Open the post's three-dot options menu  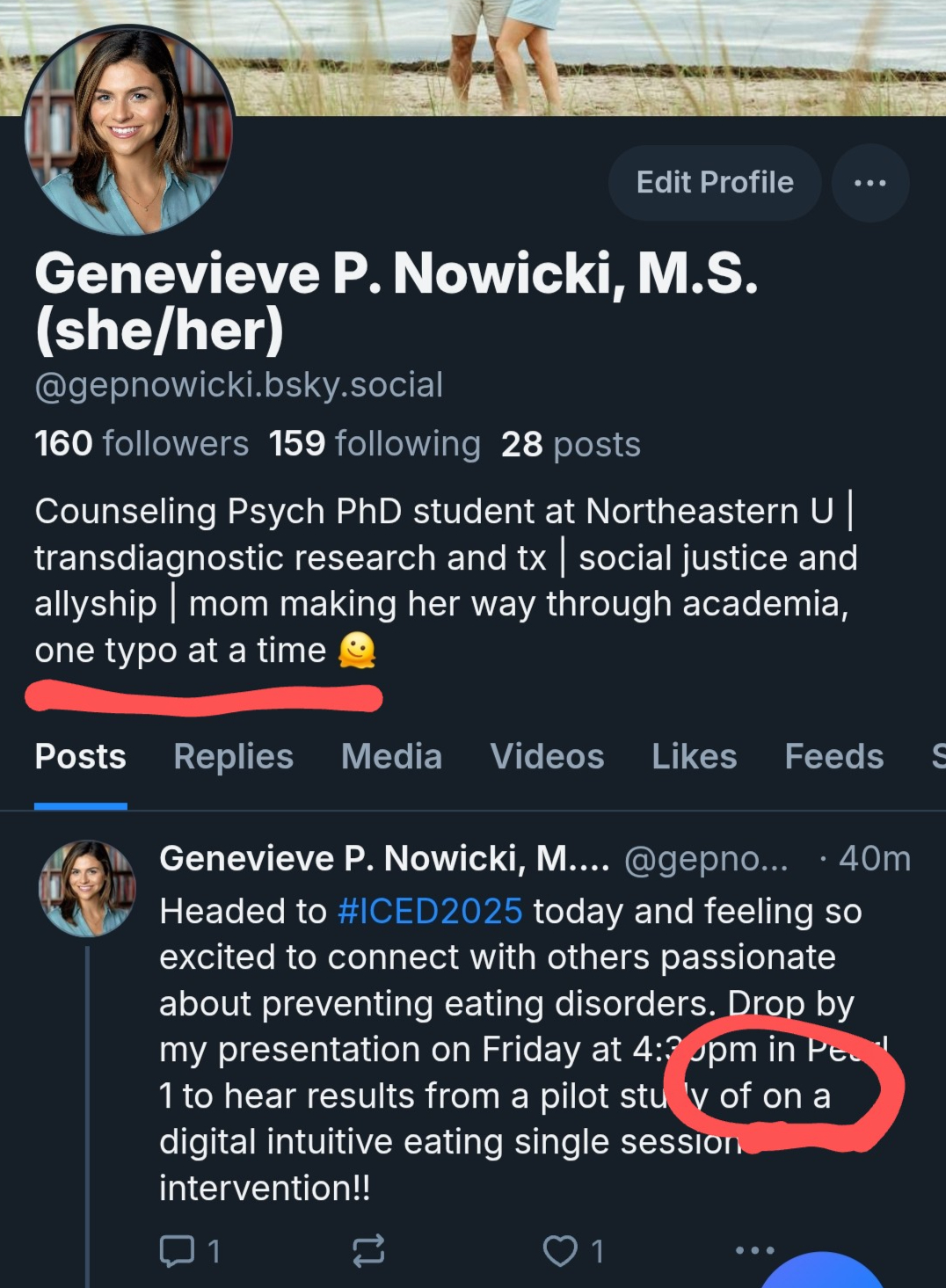pos(754,1249)
